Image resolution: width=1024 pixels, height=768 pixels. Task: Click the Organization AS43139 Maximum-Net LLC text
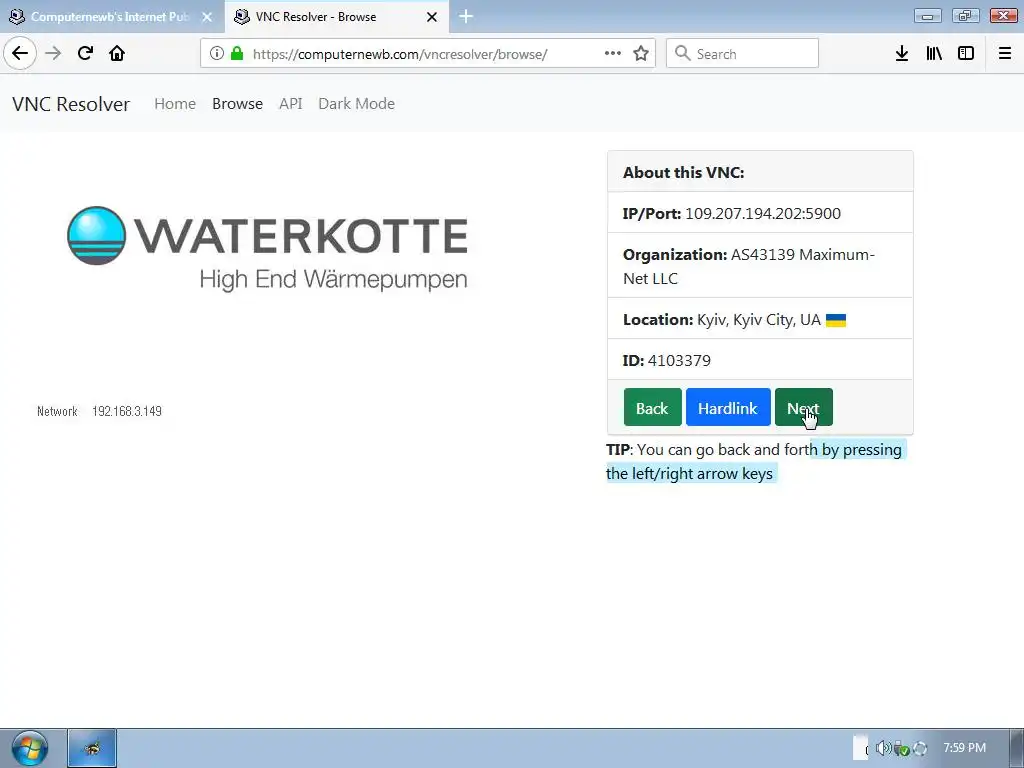(748, 266)
